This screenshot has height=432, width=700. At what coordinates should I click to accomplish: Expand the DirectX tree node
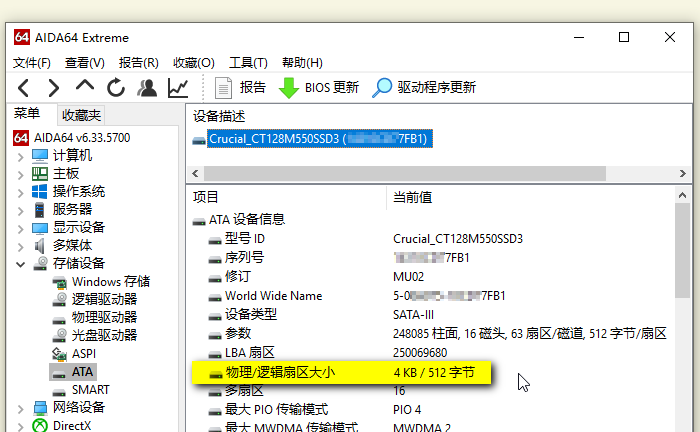tap(20, 426)
